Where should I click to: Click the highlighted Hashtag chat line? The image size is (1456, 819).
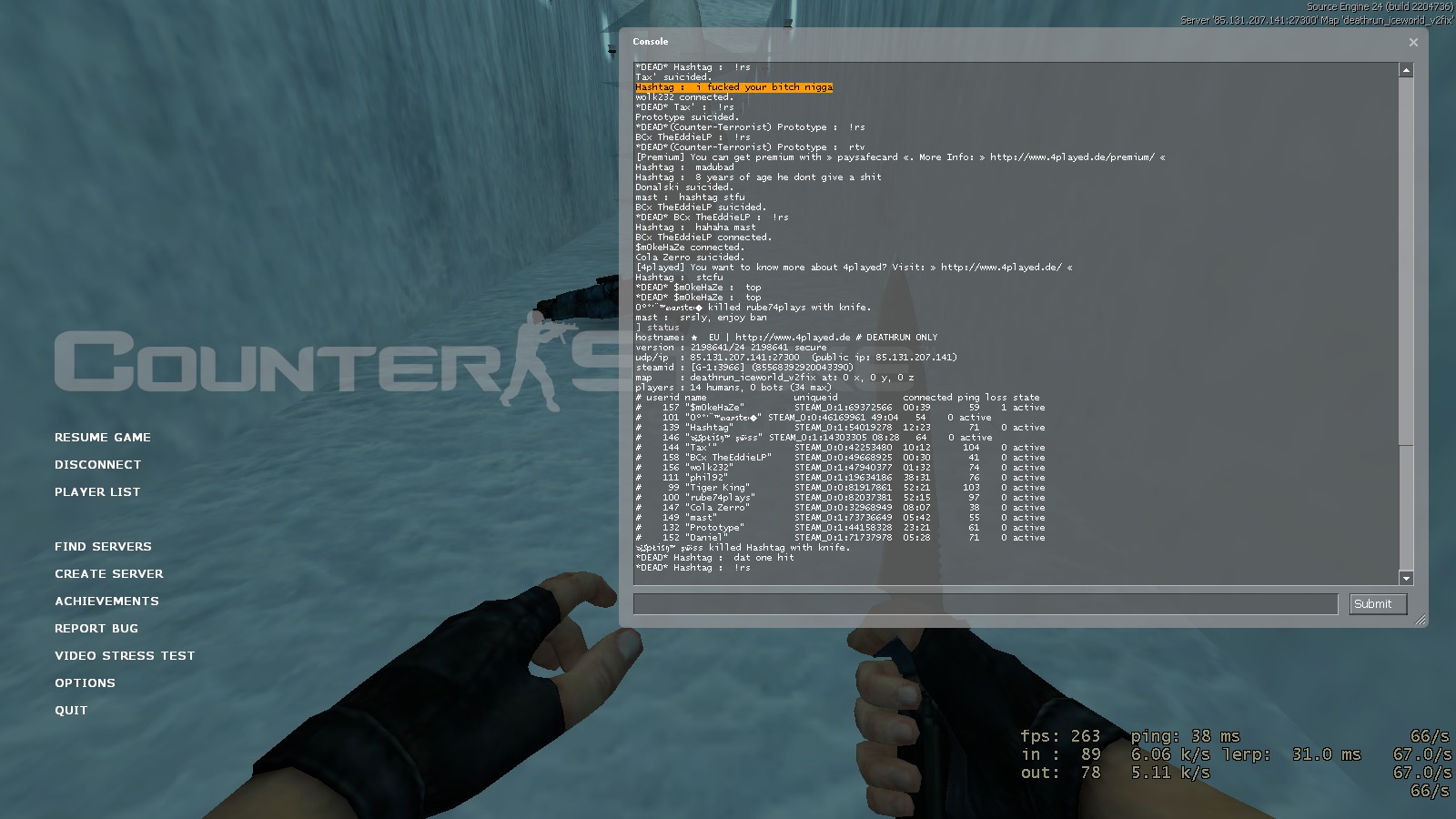coord(733,87)
